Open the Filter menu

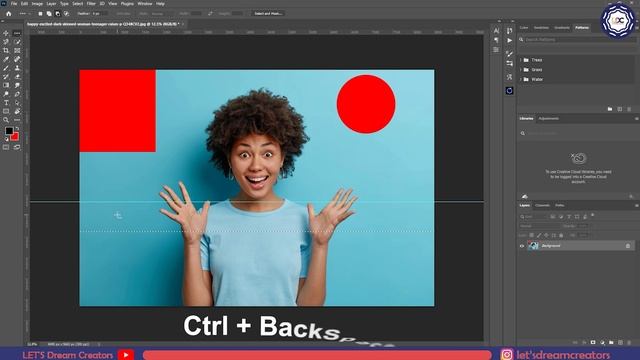pos(91,4)
